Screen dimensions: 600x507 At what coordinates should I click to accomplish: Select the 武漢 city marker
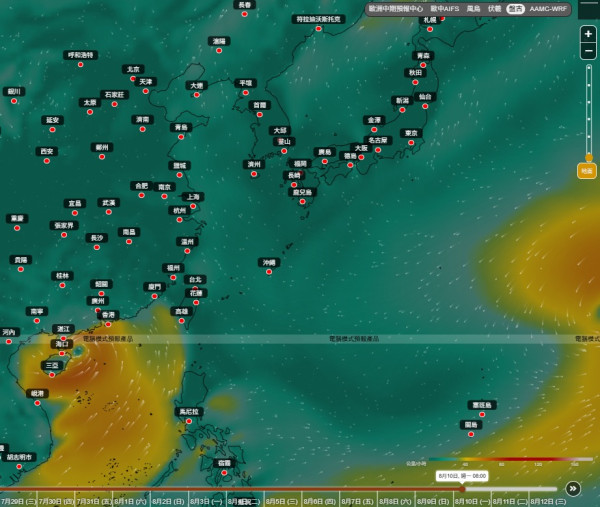click(x=109, y=212)
